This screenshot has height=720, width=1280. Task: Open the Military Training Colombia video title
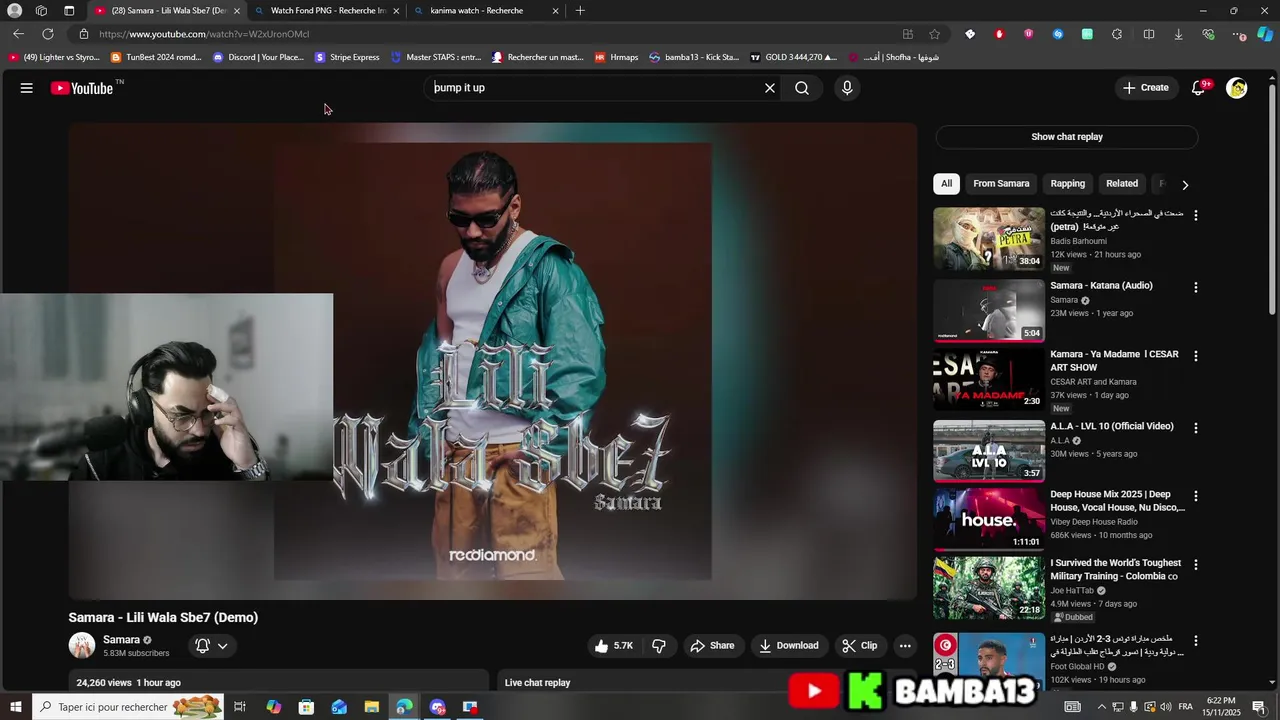point(1115,570)
